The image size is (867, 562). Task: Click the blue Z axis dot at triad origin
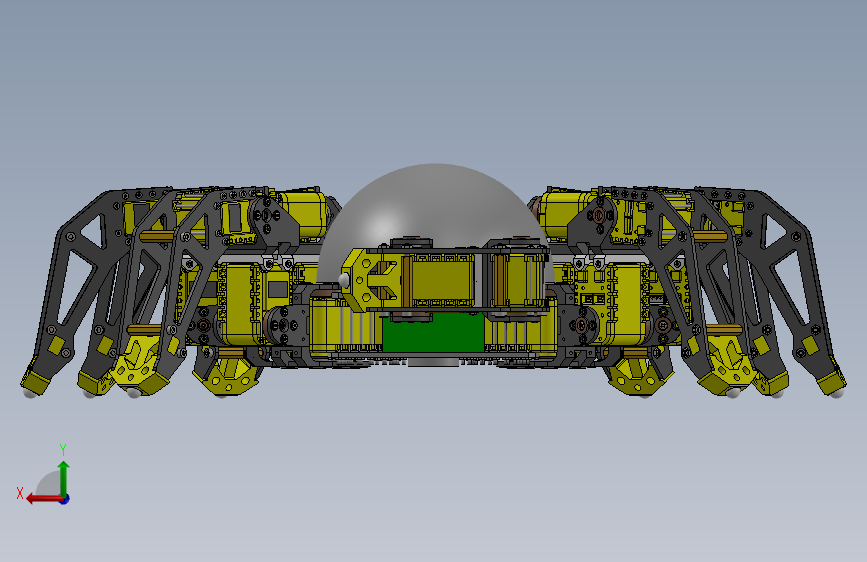pos(65,499)
